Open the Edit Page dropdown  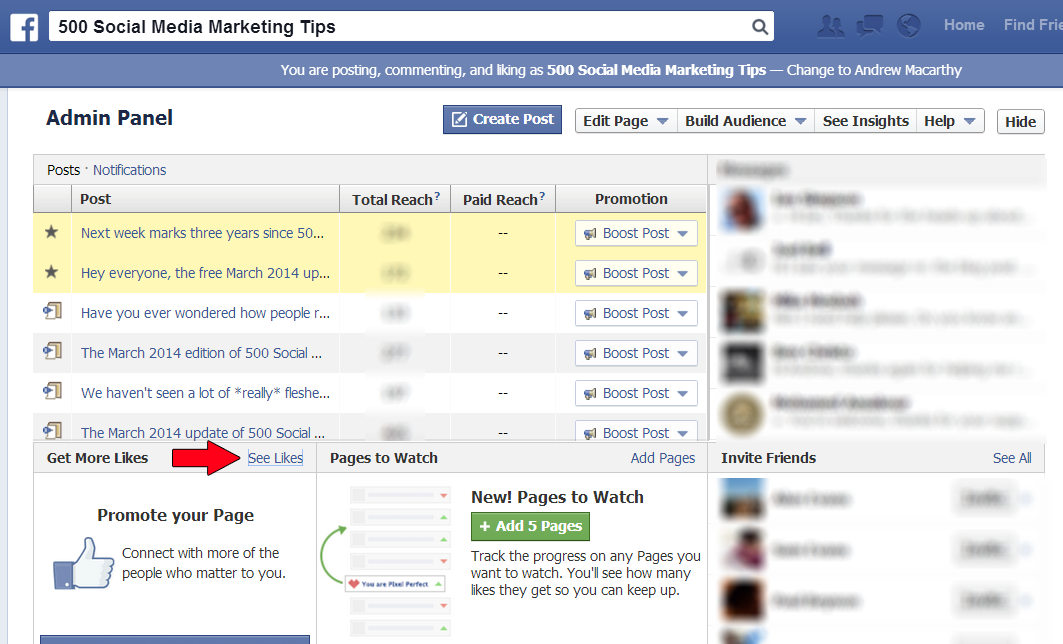[624, 120]
